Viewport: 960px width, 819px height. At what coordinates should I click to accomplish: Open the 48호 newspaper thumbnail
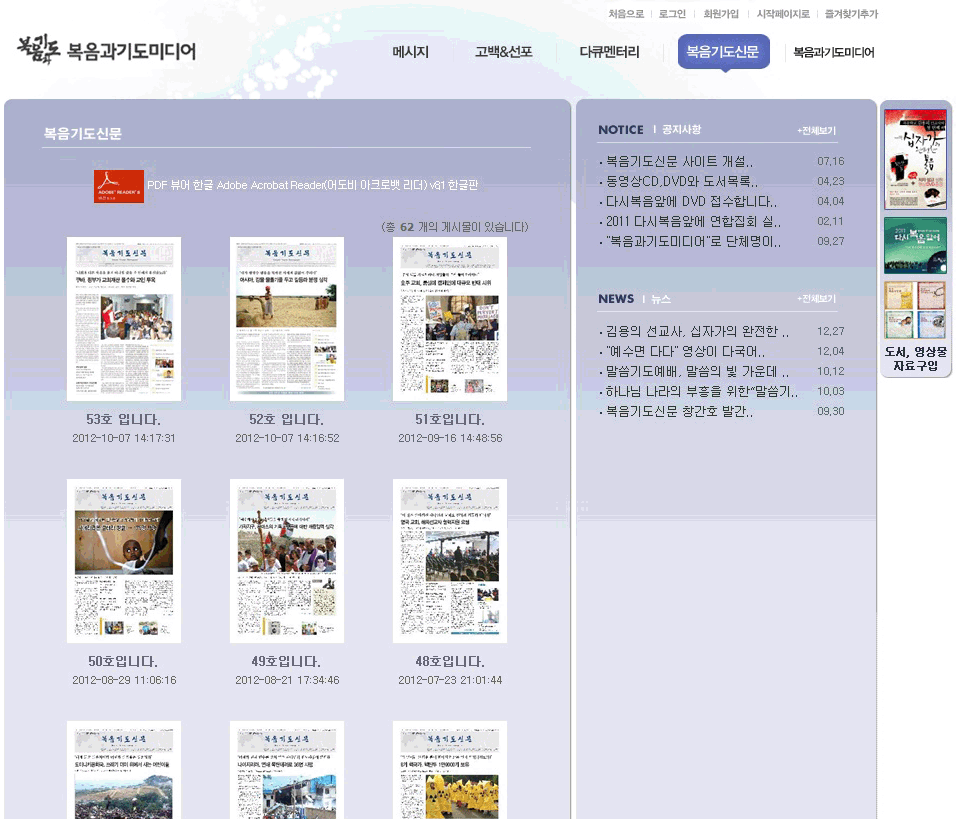click(x=450, y=561)
